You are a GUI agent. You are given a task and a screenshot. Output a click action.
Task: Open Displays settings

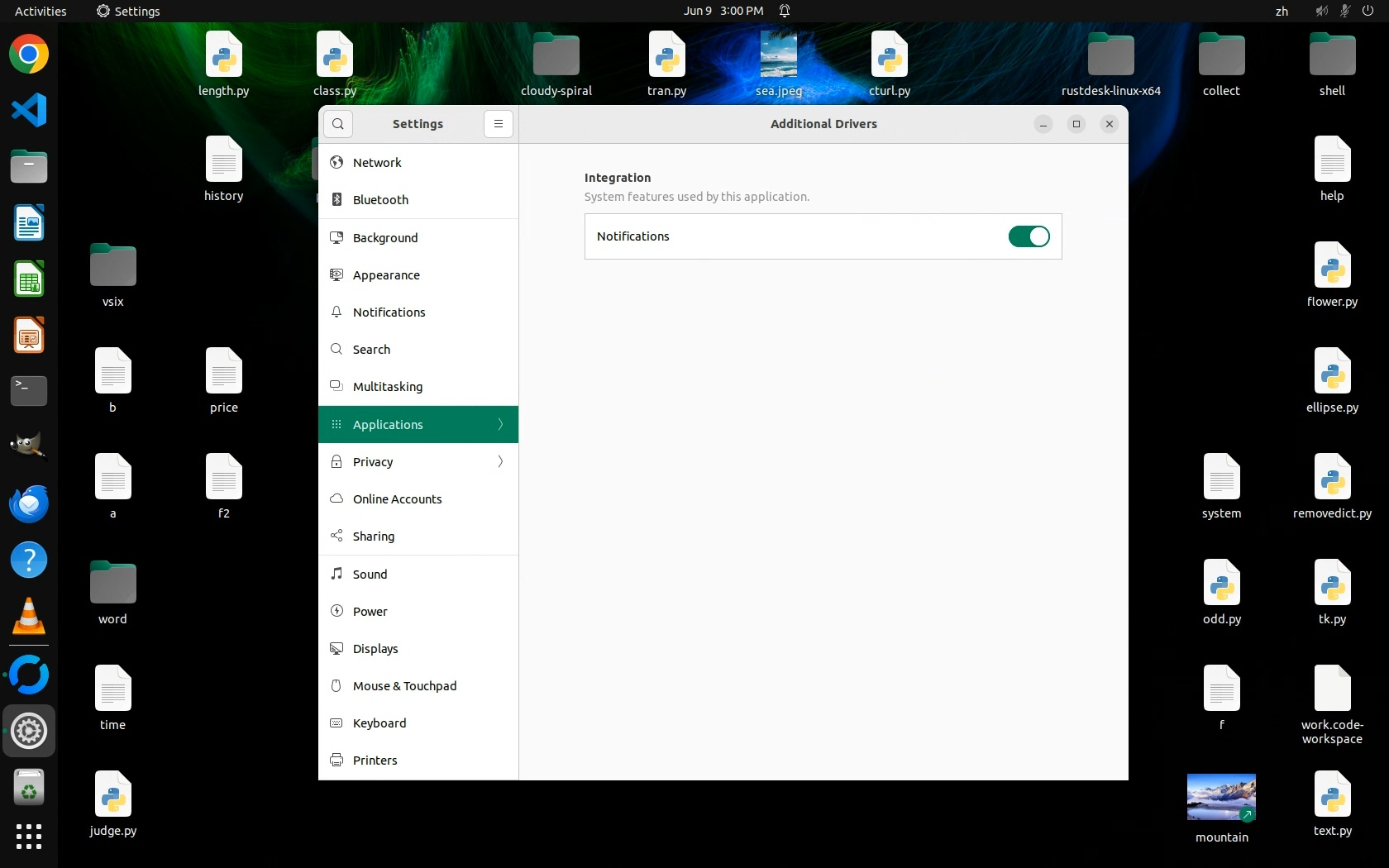click(x=375, y=649)
